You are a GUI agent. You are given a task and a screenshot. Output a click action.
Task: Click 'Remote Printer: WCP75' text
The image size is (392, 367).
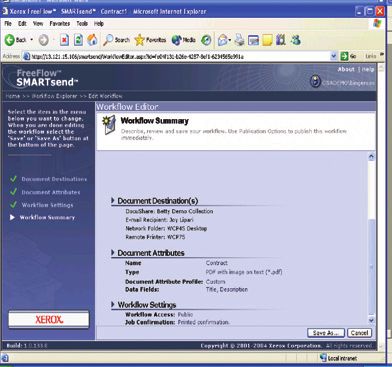pos(155,237)
